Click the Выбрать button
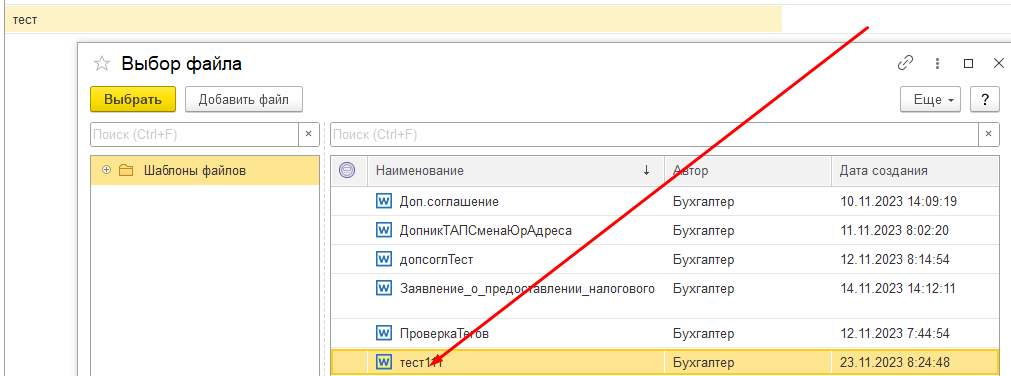This screenshot has height=376, width=1011. [133, 99]
